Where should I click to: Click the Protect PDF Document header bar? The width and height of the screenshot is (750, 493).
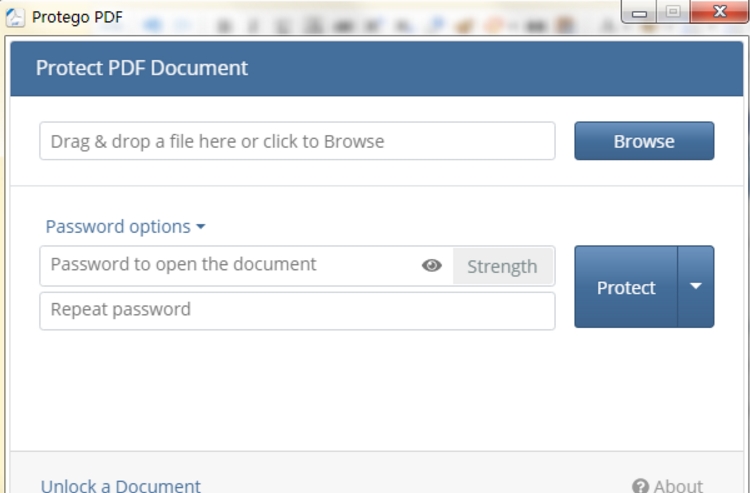(376, 68)
